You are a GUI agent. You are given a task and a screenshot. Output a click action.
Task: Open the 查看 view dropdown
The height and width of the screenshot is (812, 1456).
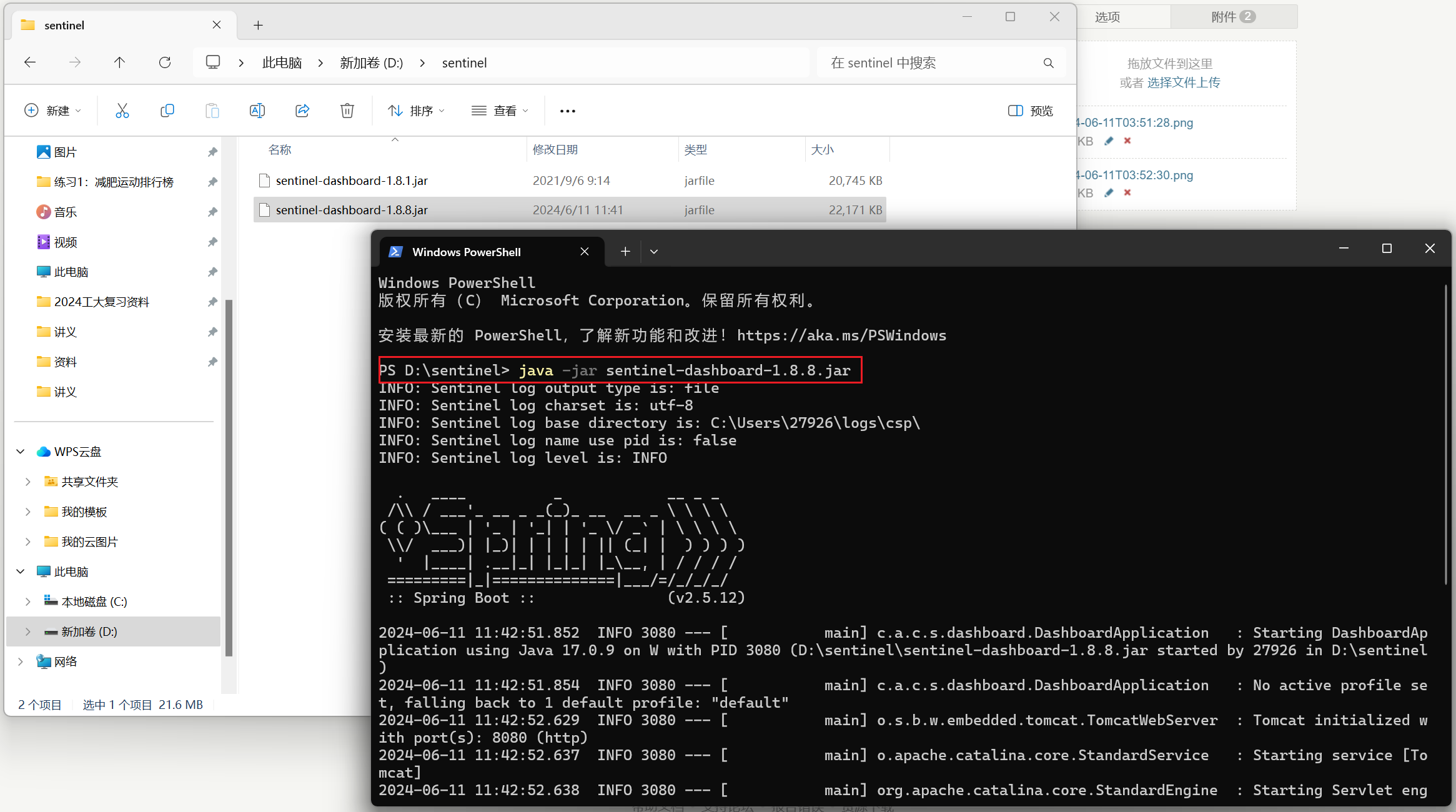coord(500,111)
